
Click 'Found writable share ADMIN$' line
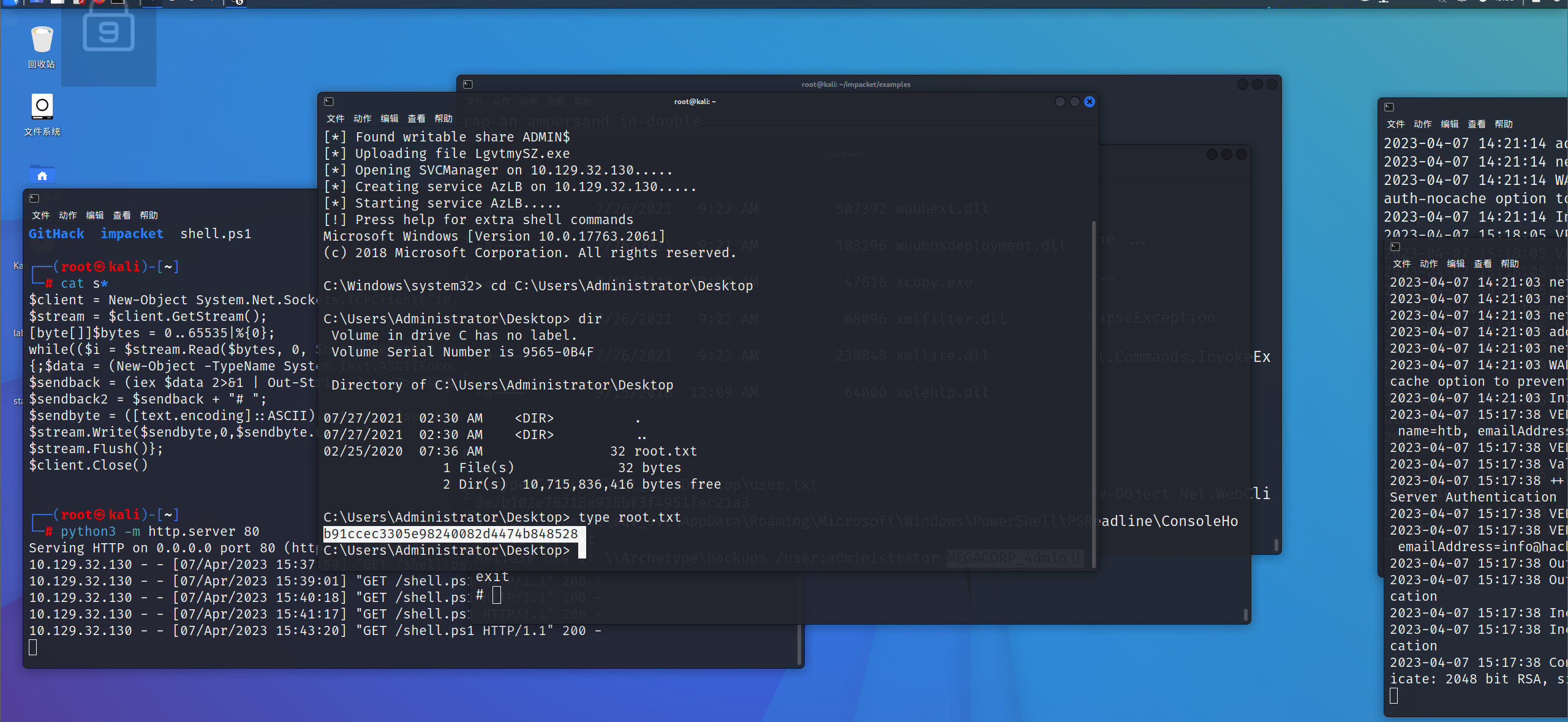pyautogui.click(x=447, y=137)
